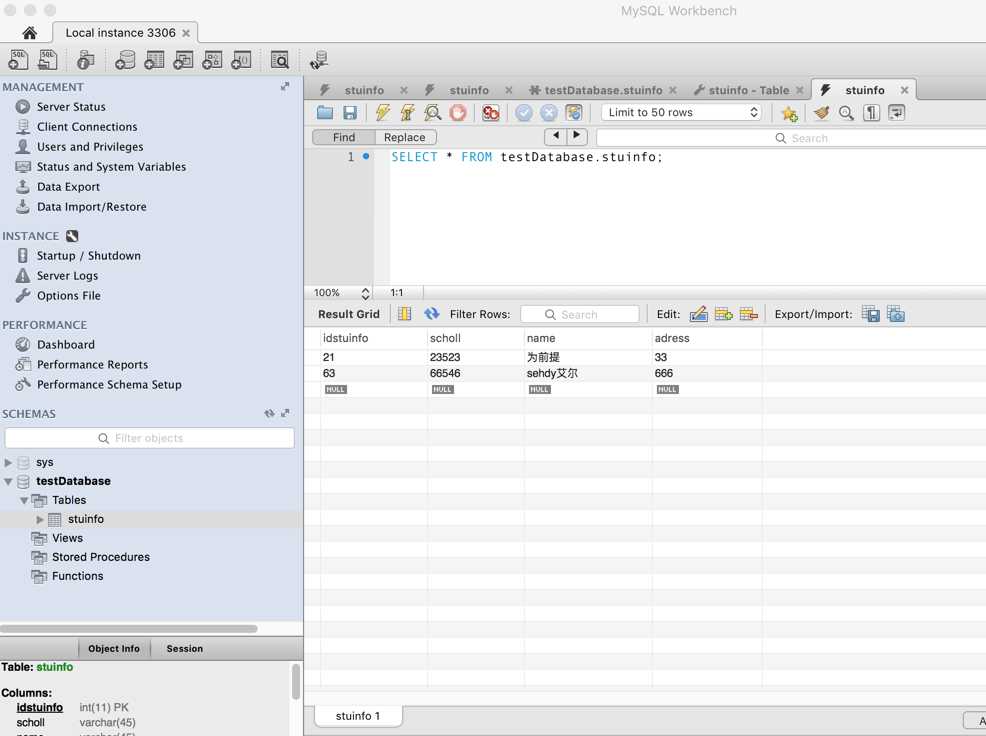Reconnect to DBMS icon
Screen dimensions: 986x736
click(x=319, y=60)
